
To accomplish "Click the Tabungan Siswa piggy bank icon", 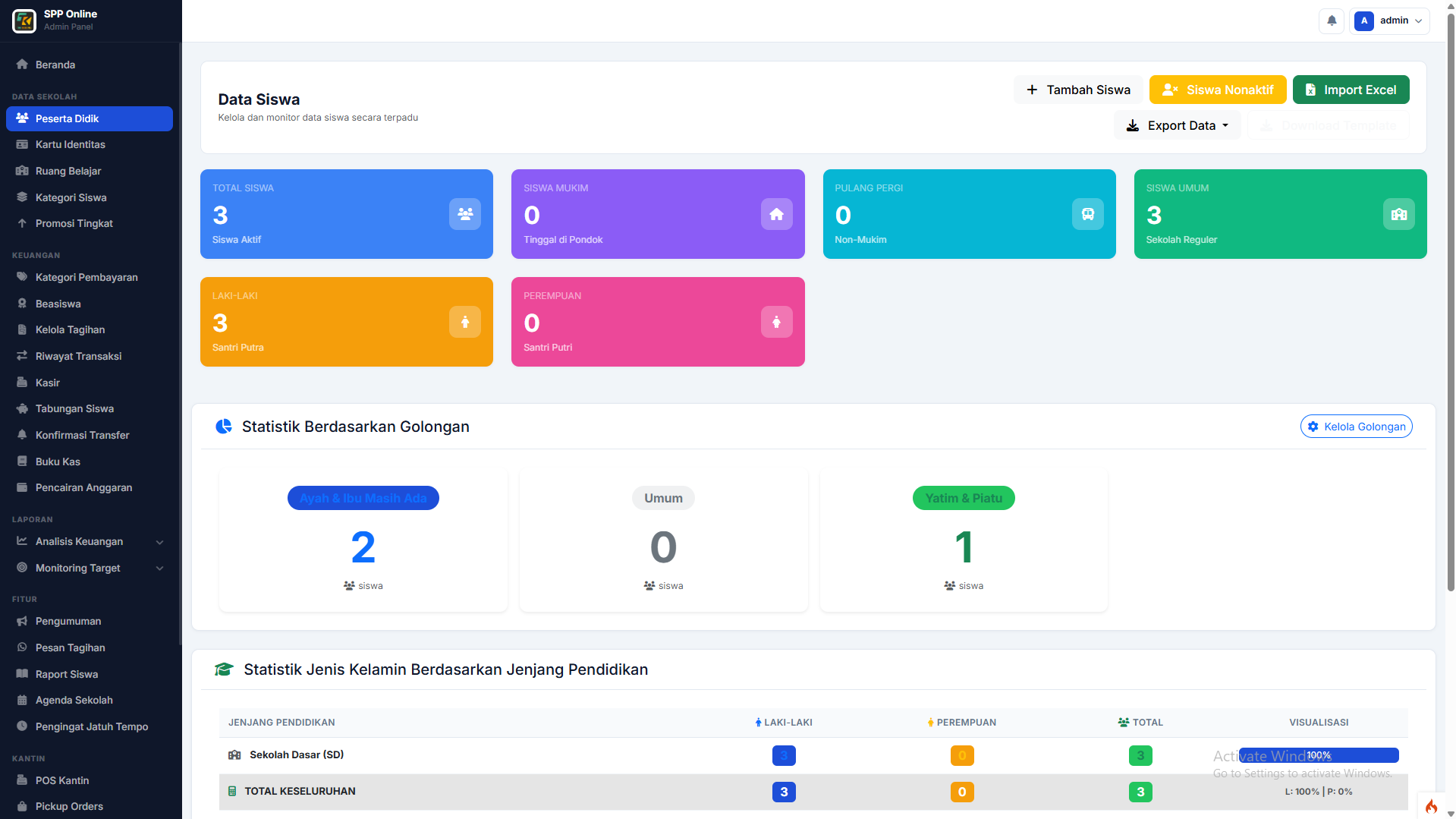I will pyautogui.click(x=22, y=408).
